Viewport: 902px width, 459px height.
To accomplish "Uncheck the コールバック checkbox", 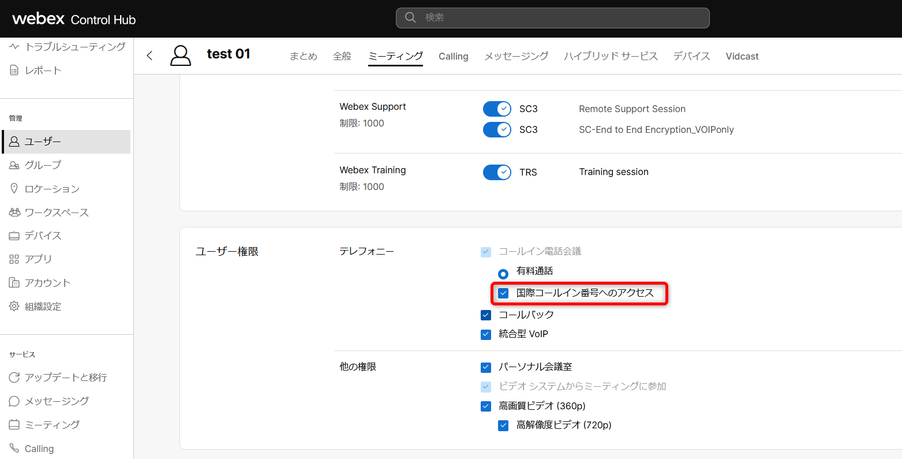I will tap(486, 315).
